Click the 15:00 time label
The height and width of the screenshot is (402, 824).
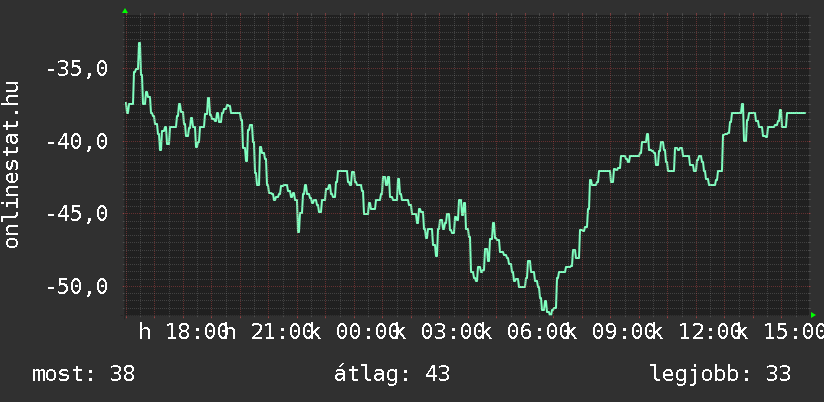[791, 332]
